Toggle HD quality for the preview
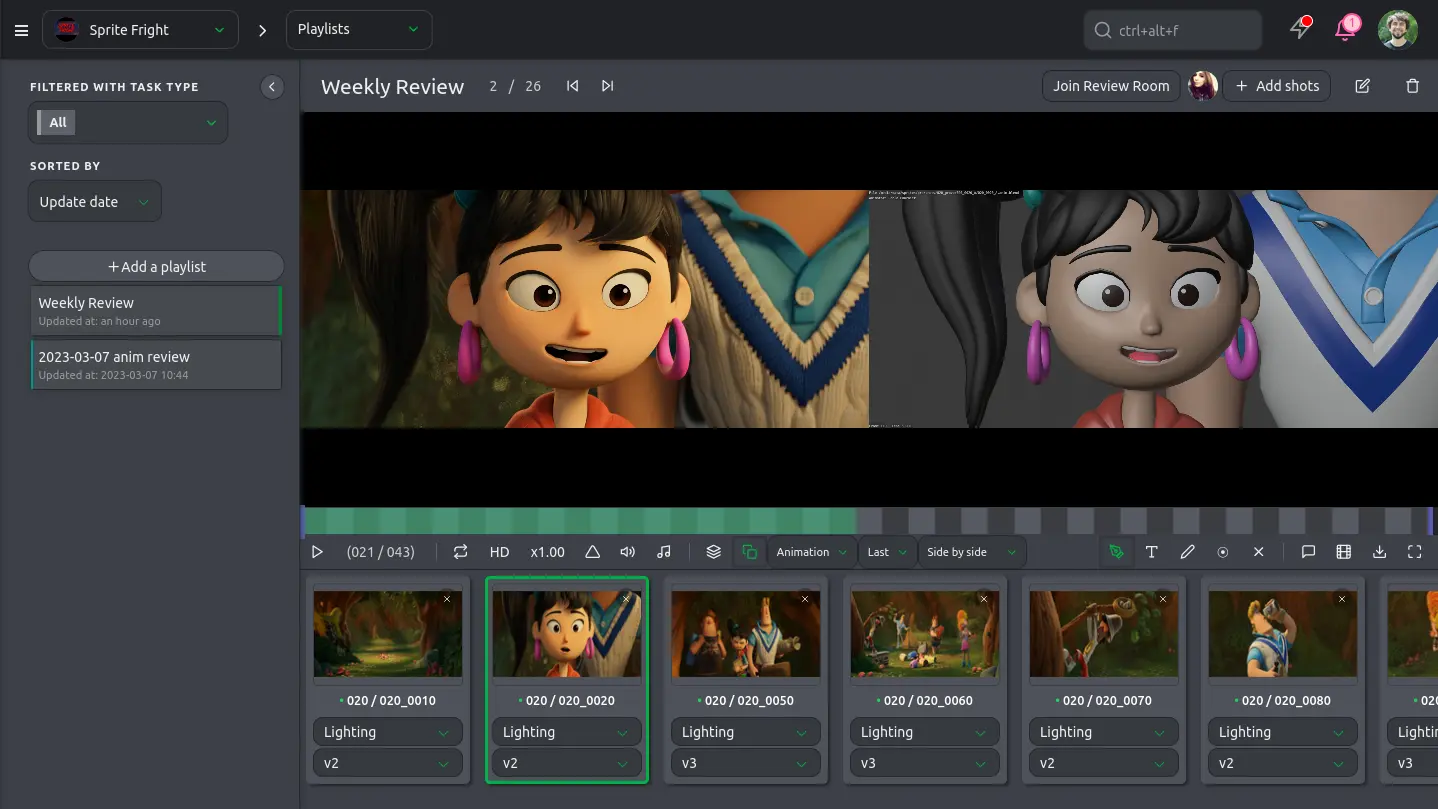 (499, 552)
